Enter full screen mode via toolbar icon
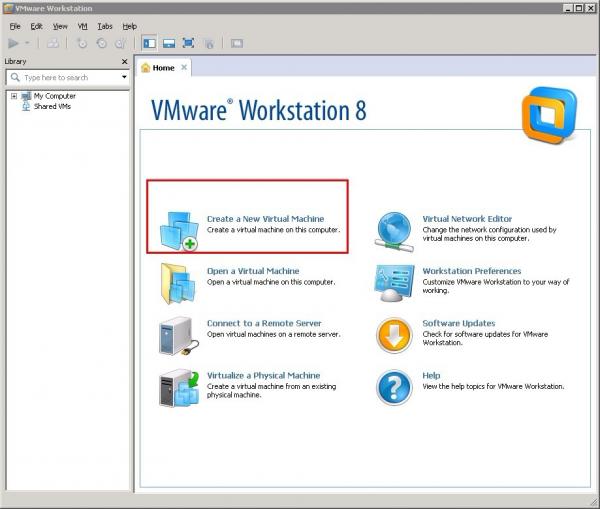 pos(188,43)
